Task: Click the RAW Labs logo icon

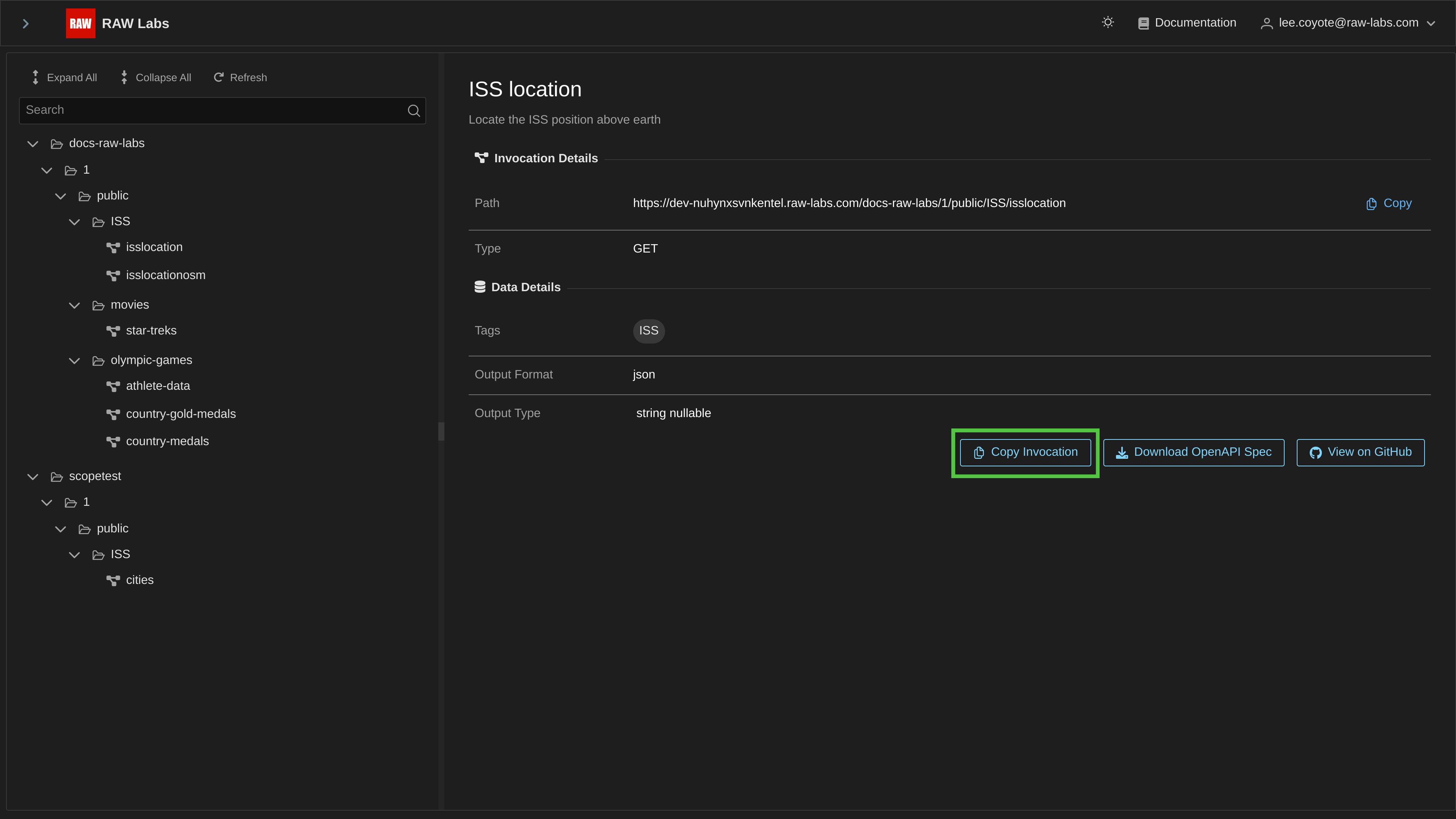Action: (x=80, y=23)
